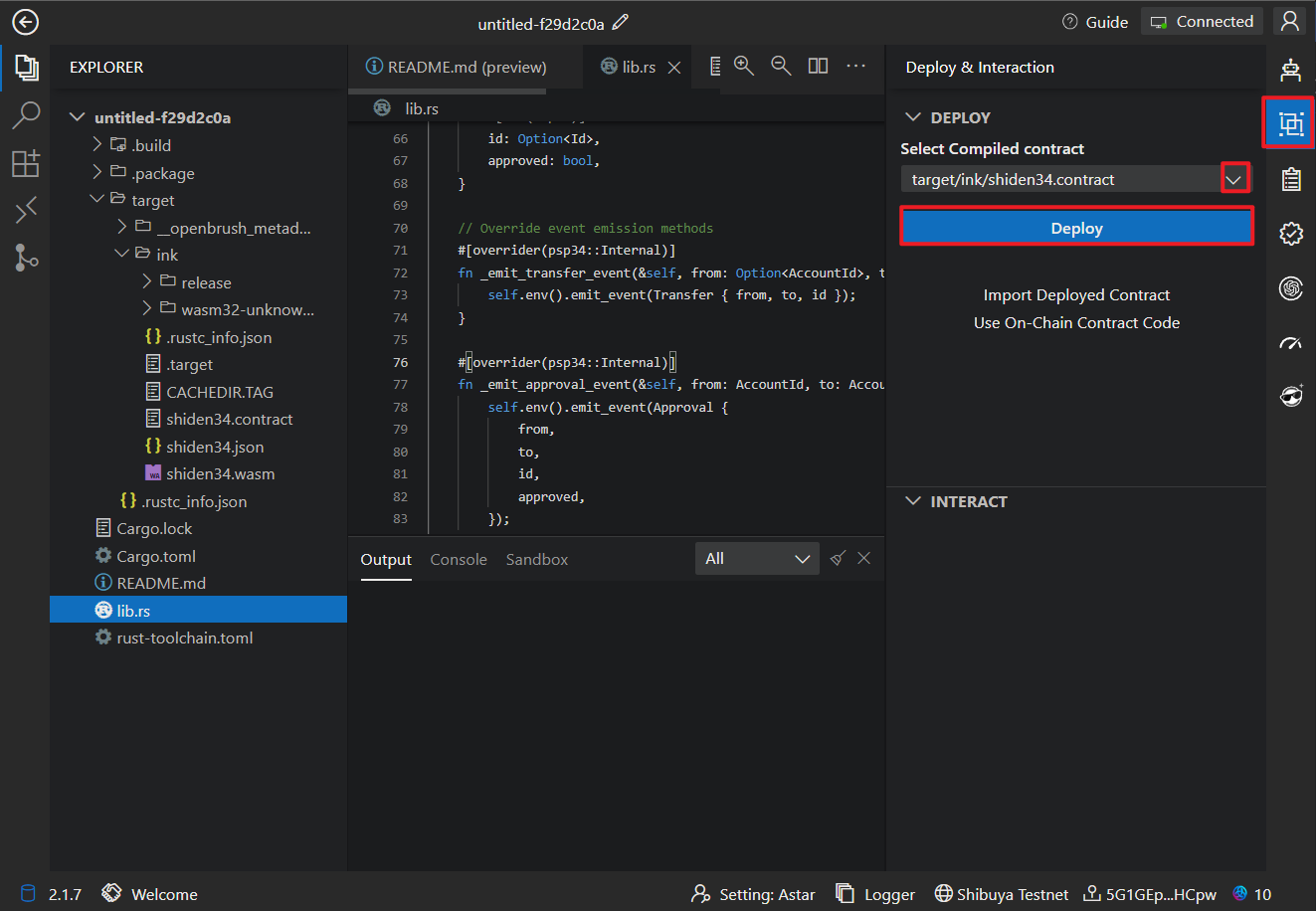Switch to README.md (preview) tab
Image resolution: width=1316 pixels, height=911 pixels.
[457, 67]
